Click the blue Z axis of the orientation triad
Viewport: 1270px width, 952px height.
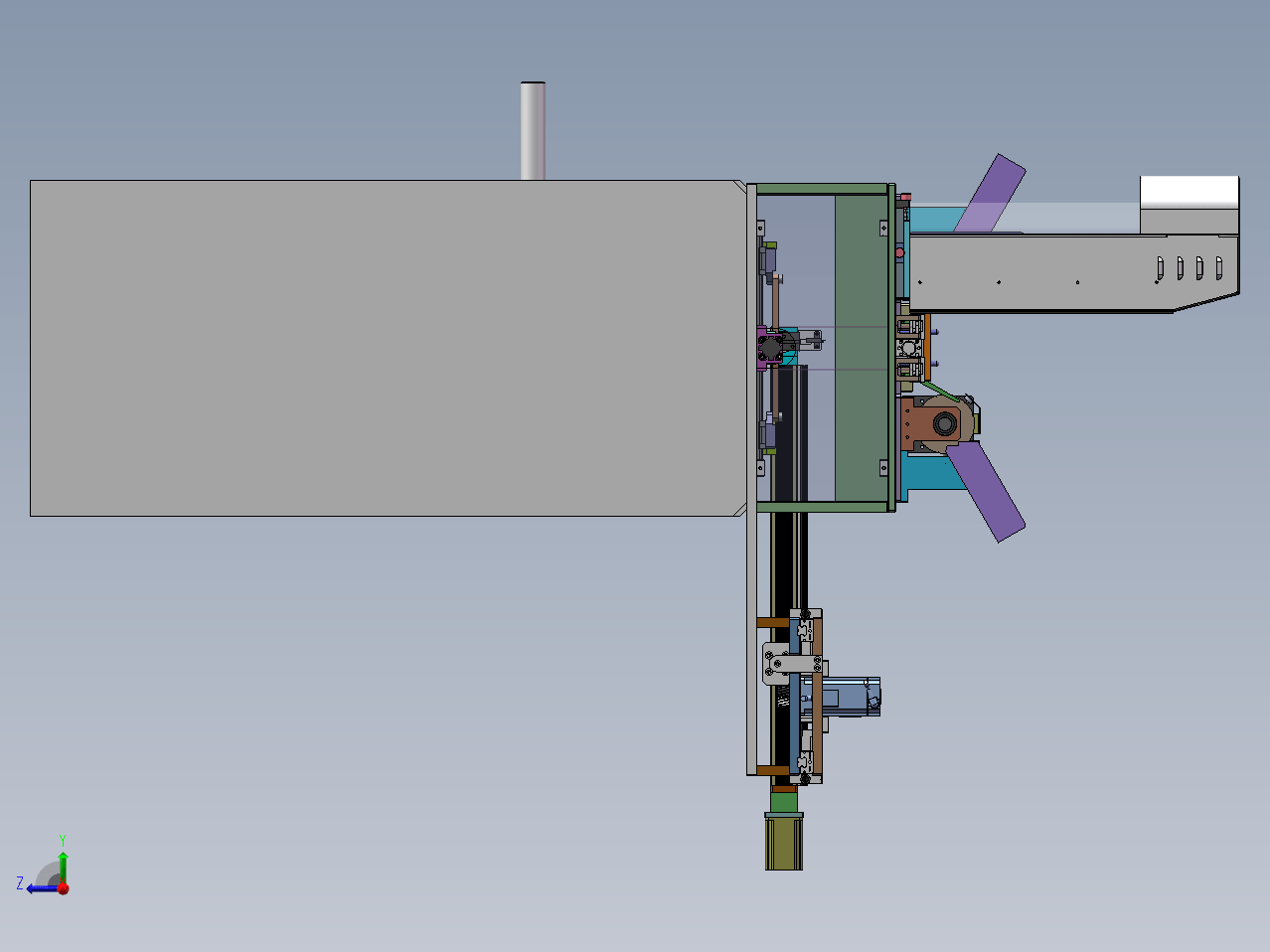click(42, 888)
